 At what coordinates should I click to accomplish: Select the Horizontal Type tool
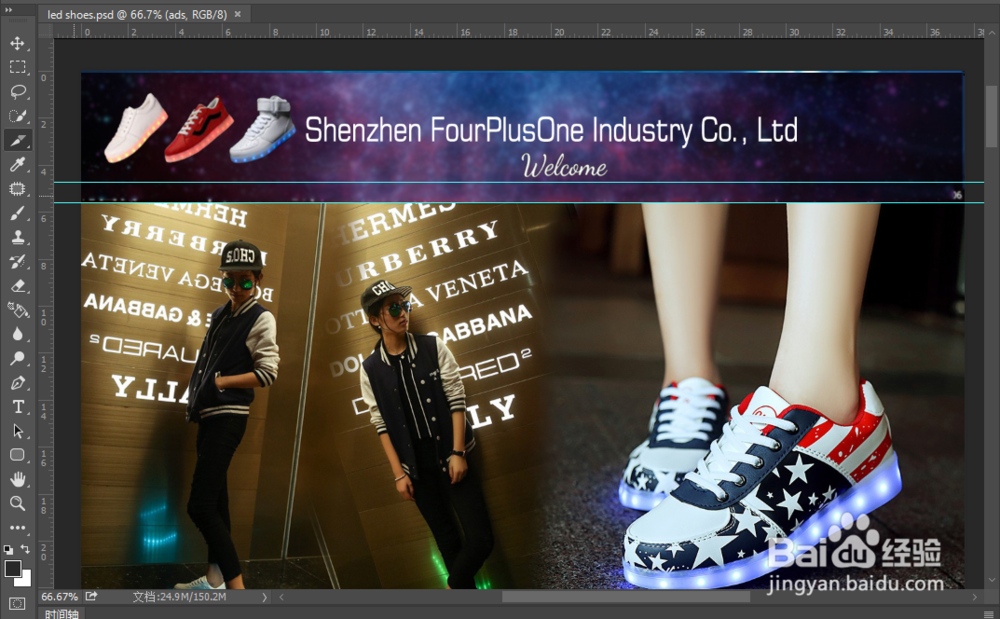tap(17, 407)
